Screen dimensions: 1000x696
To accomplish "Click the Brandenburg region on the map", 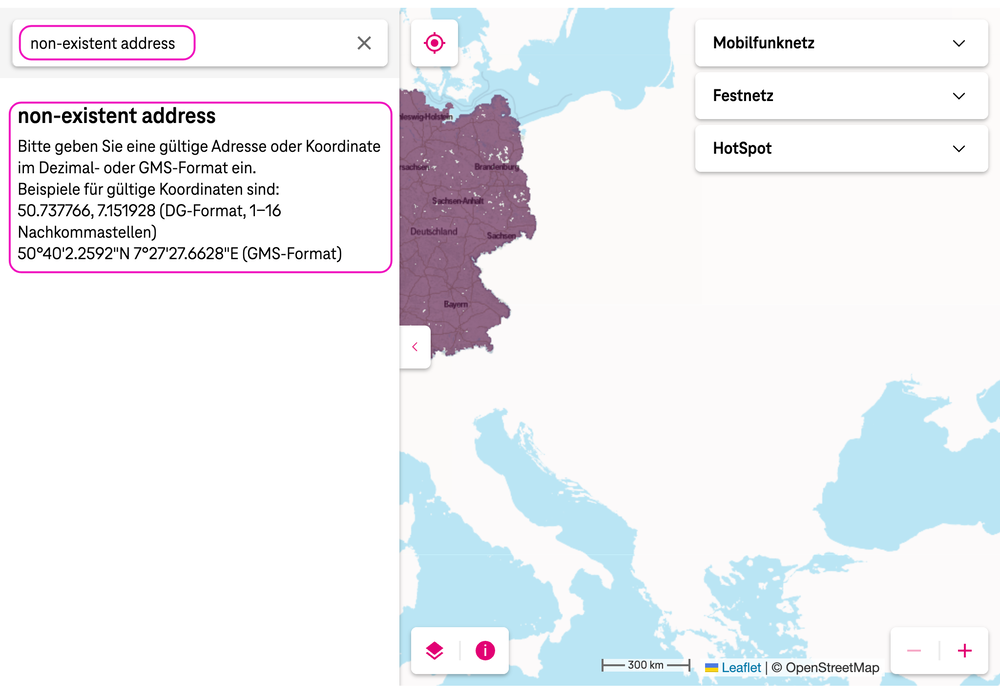I will [497, 166].
